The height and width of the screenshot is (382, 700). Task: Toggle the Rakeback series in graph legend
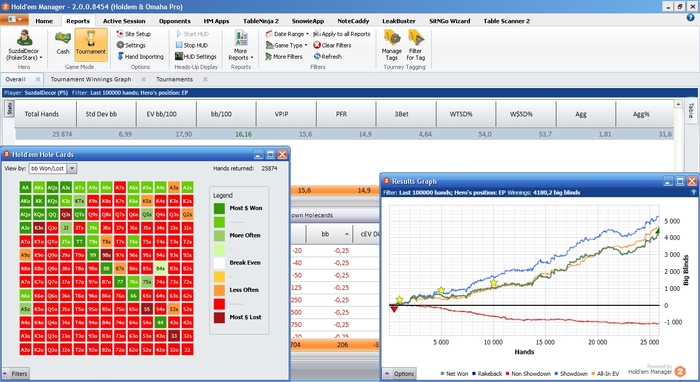point(487,374)
